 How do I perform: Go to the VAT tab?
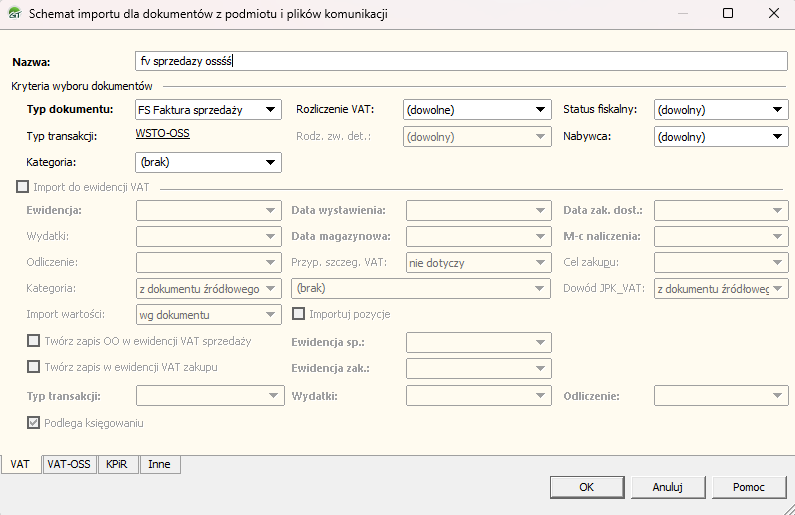pyautogui.click(x=20, y=464)
